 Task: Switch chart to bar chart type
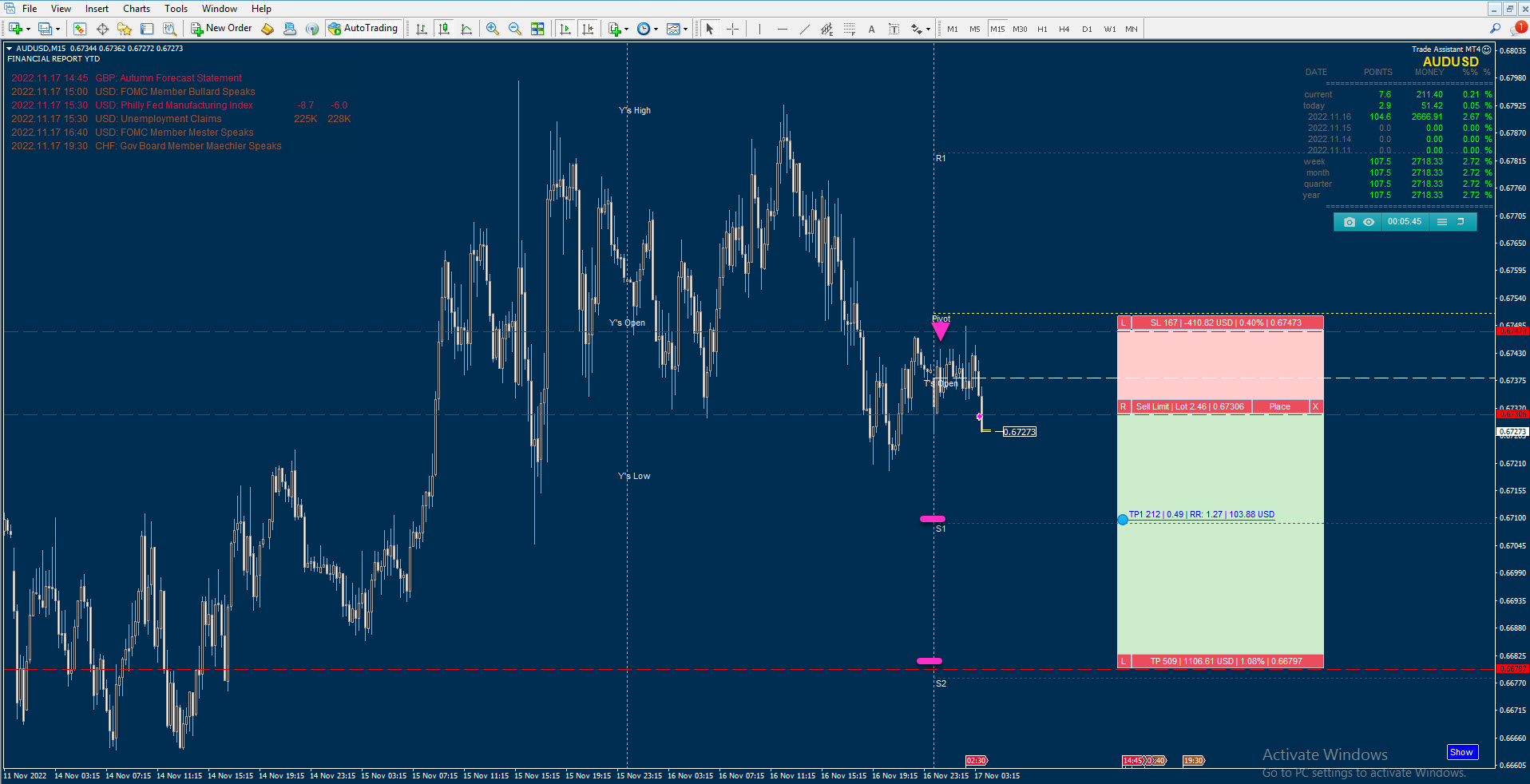(x=422, y=29)
